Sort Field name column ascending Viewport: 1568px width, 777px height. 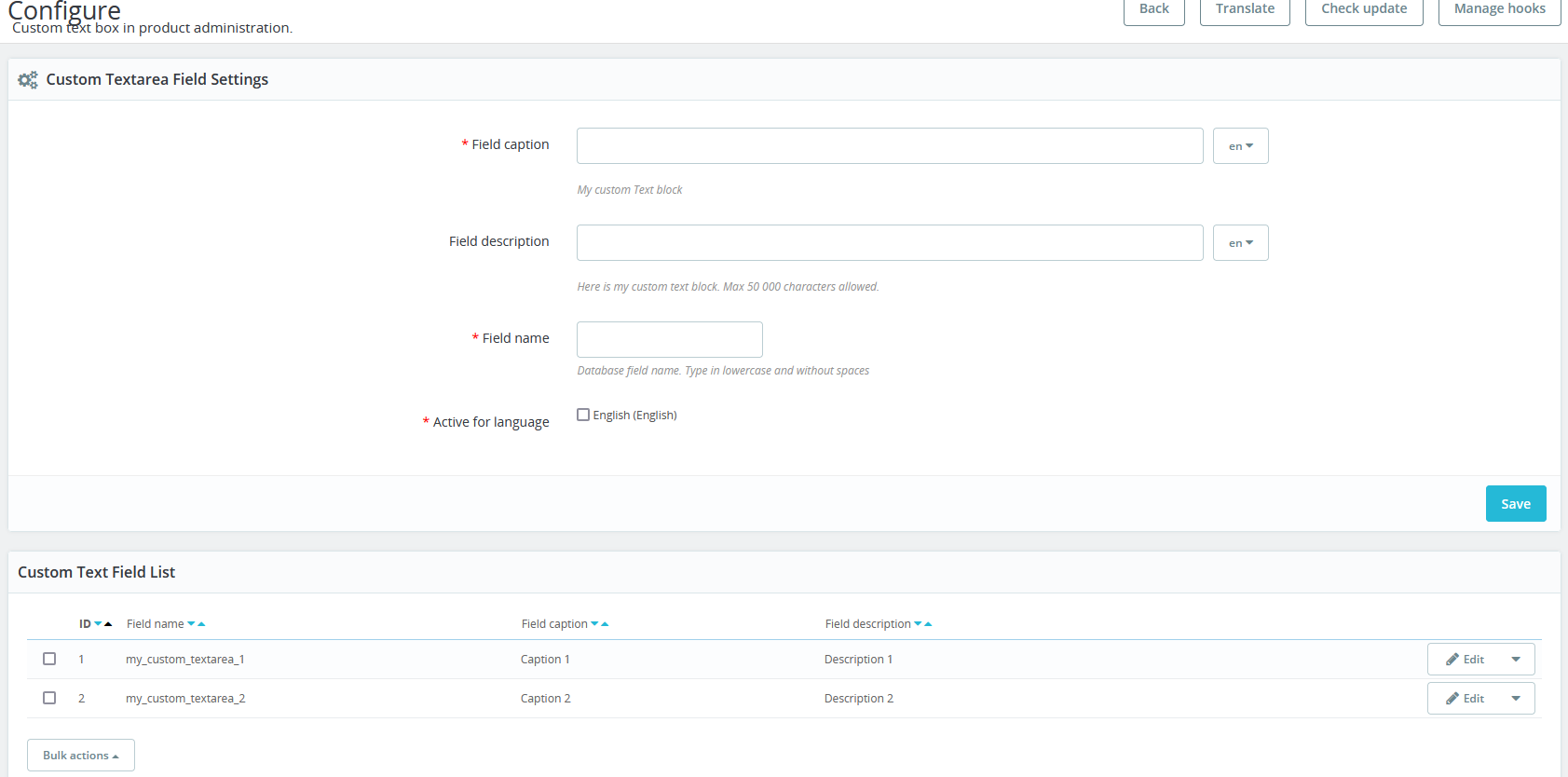coord(201,624)
